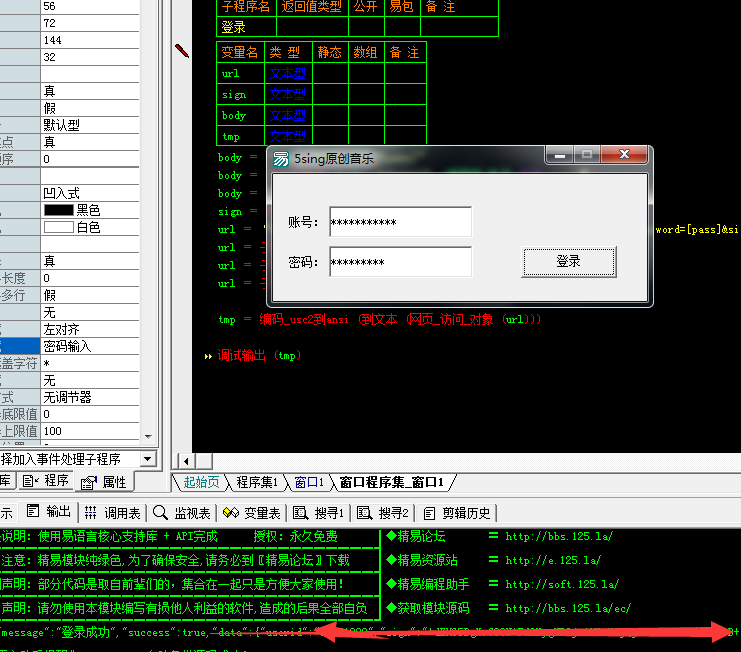The width and height of the screenshot is (741, 652).
Task: Switch to the 窗口1 tab
Action: [309, 482]
